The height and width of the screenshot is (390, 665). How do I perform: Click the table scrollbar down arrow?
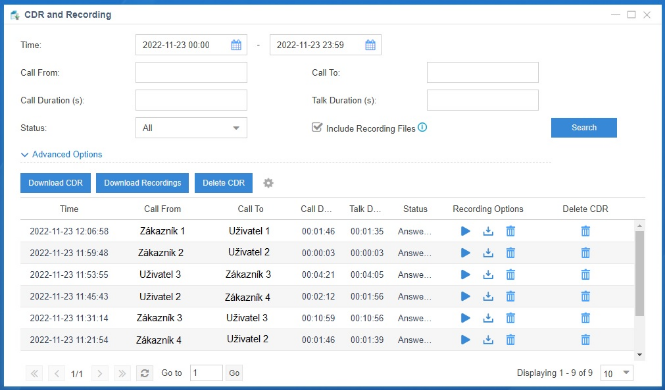pyautogui.click(x=640, y=355)
